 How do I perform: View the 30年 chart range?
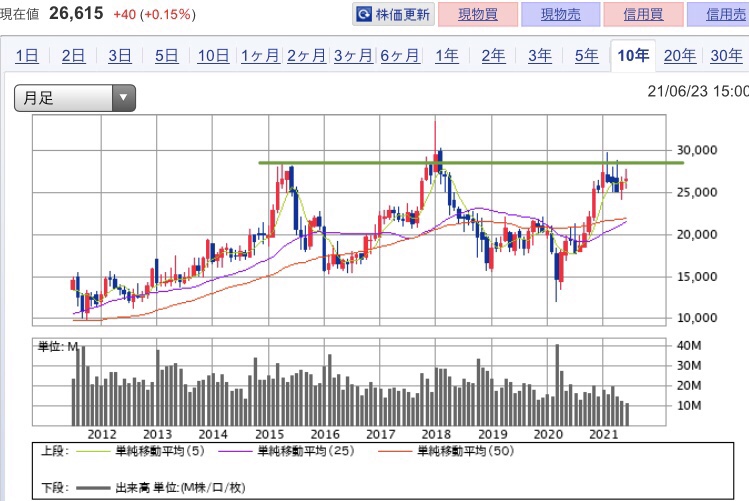(726, 56)
